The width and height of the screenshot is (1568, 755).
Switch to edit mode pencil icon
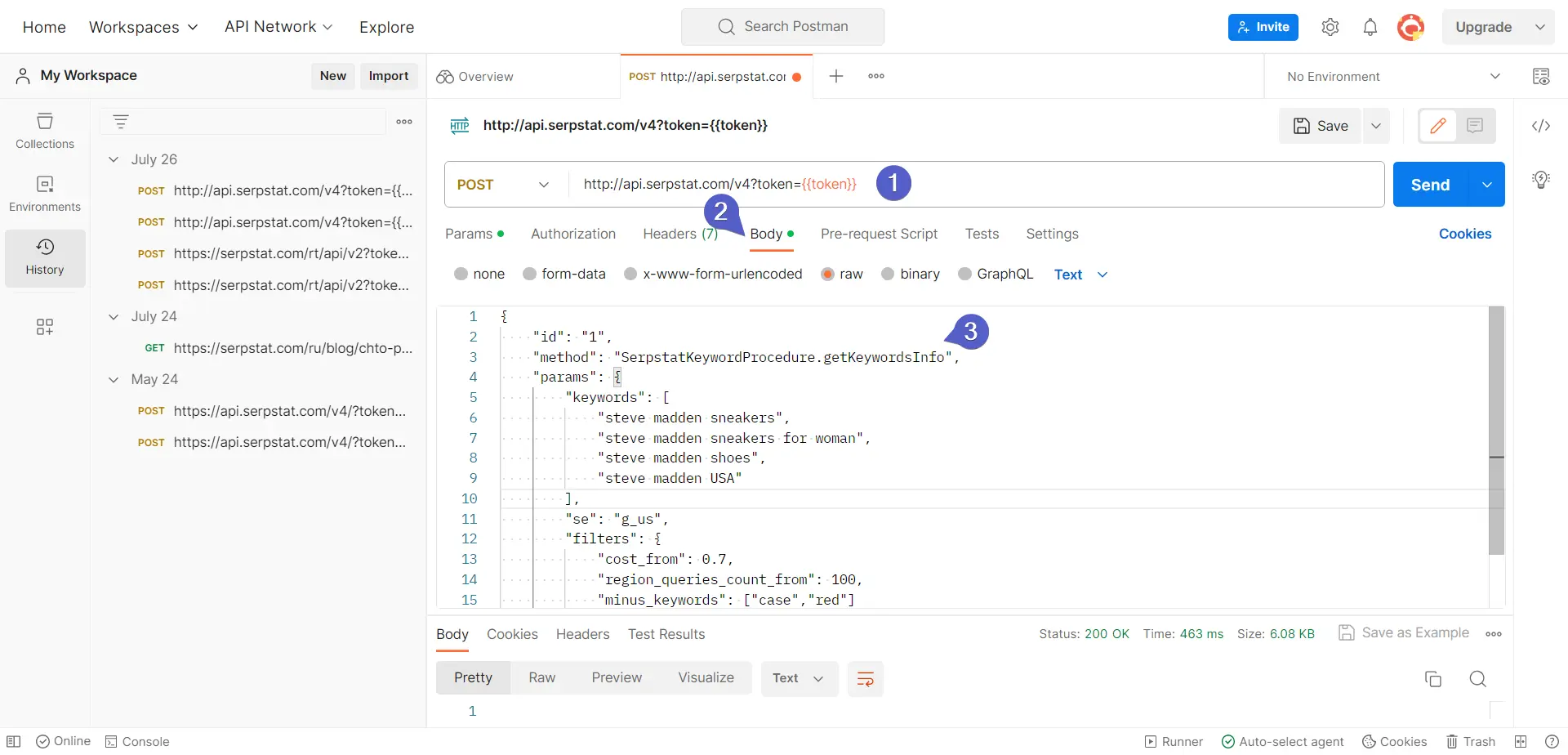[x=1438, y=126]
